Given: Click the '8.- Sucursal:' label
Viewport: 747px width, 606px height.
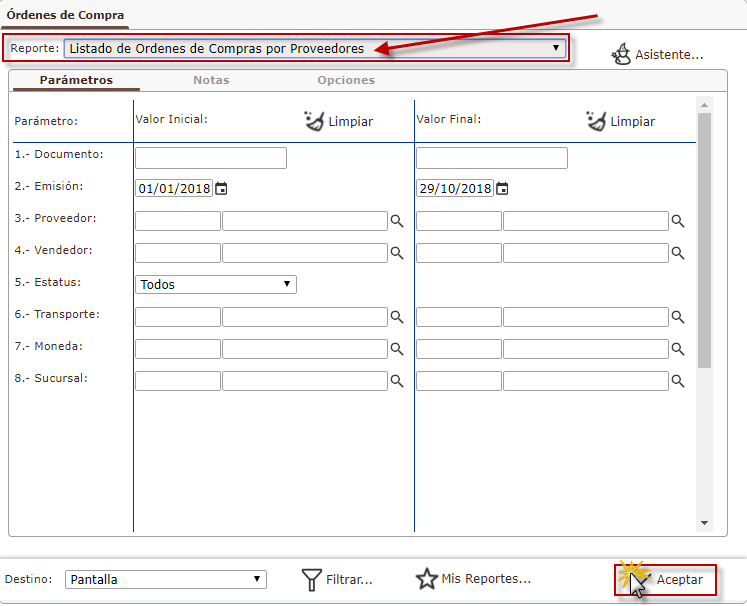Looking at the screenshot, I should [51, 378].
